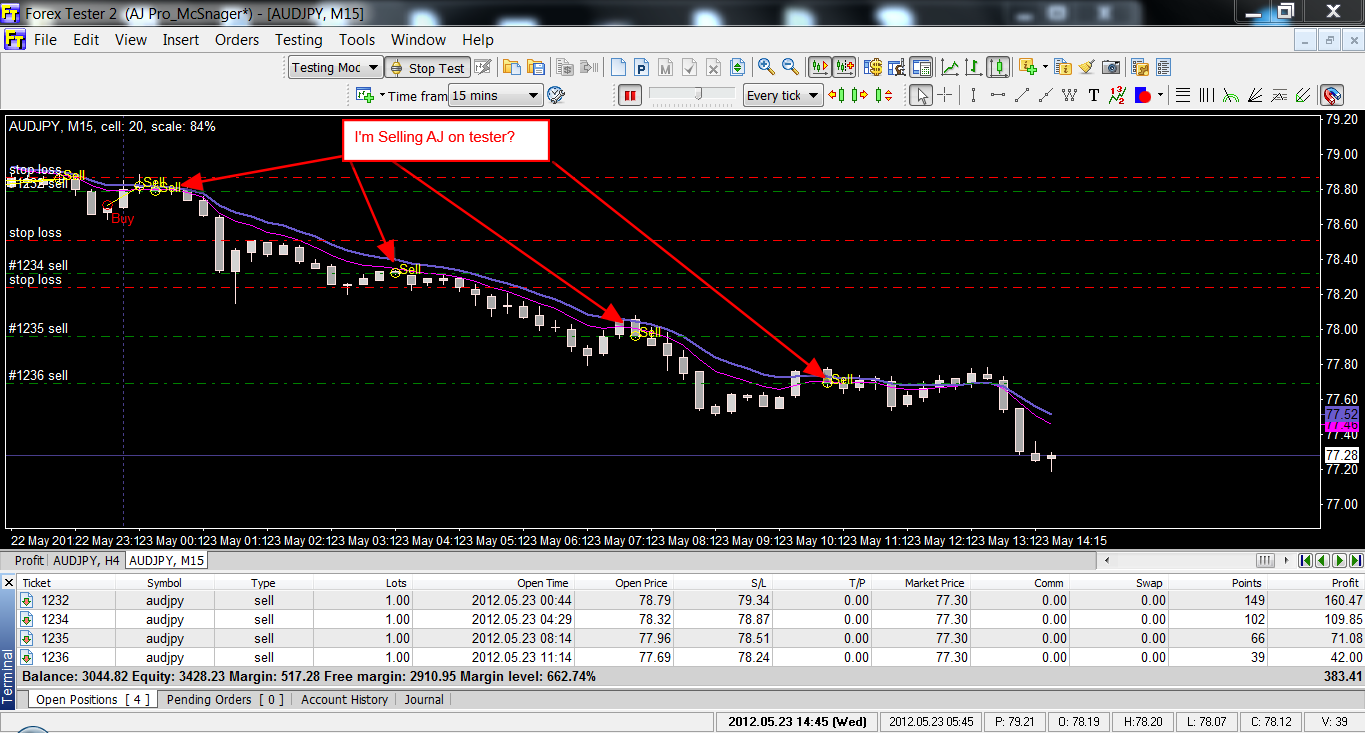Switch to the AUDJPY, H4 chart tab
This screenshot has height=733, width=1365.
coord(87,561)
